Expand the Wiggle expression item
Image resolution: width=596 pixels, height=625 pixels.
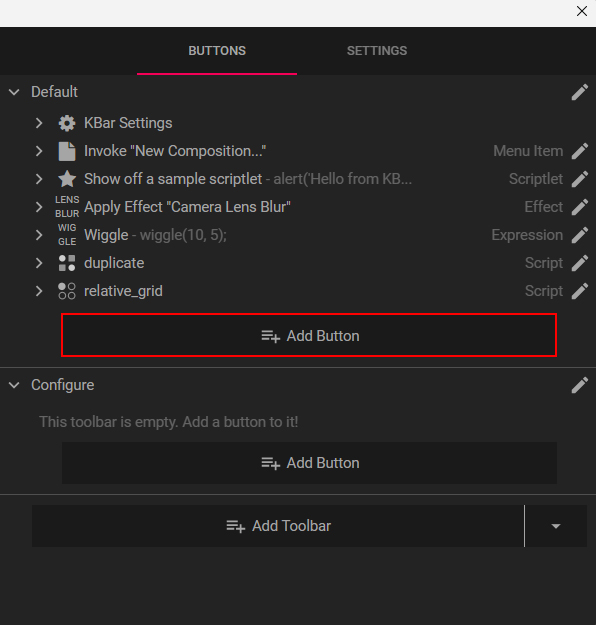[x=39, y=235]
